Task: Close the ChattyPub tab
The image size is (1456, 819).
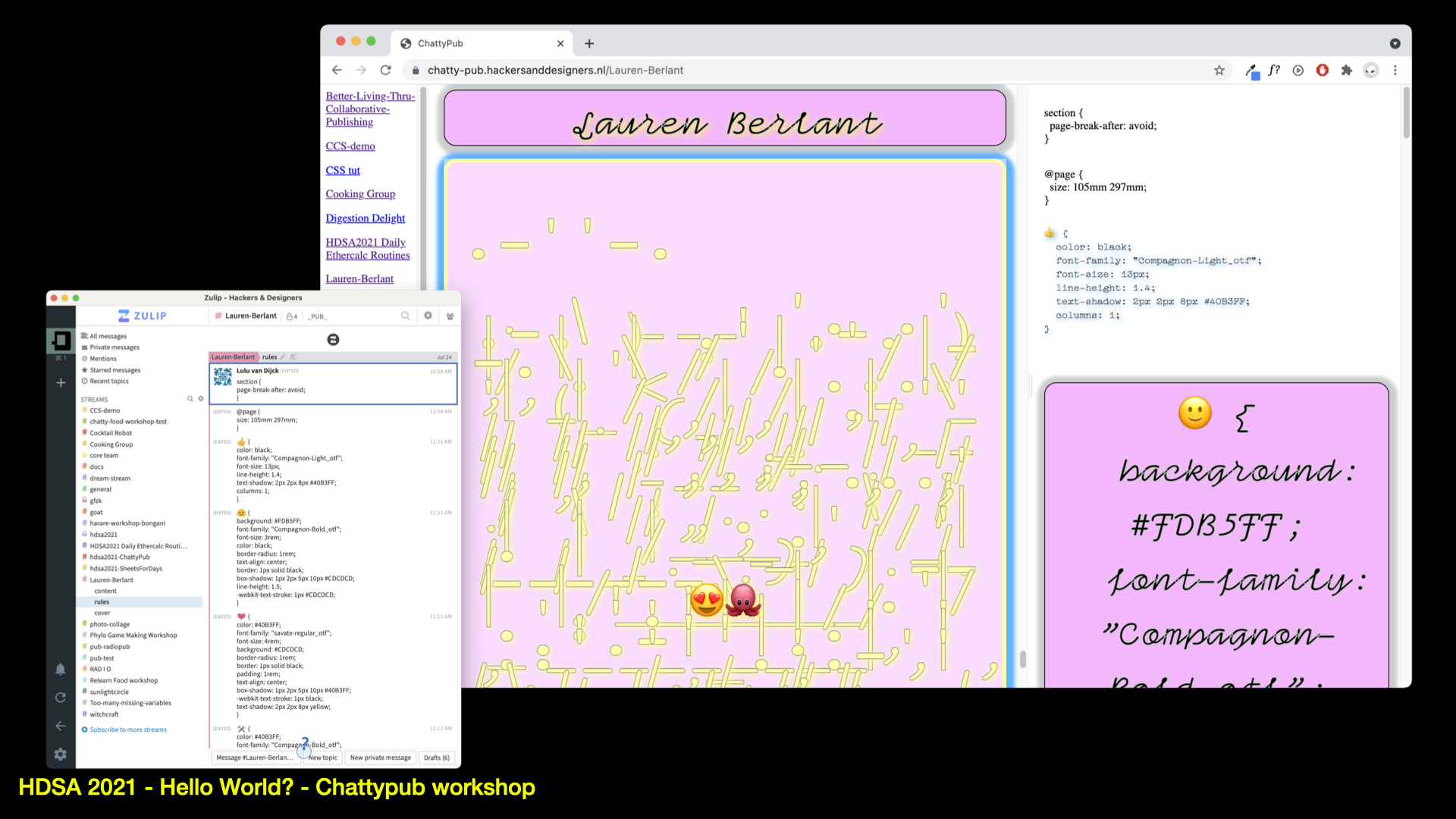Action: pos(560,43)
